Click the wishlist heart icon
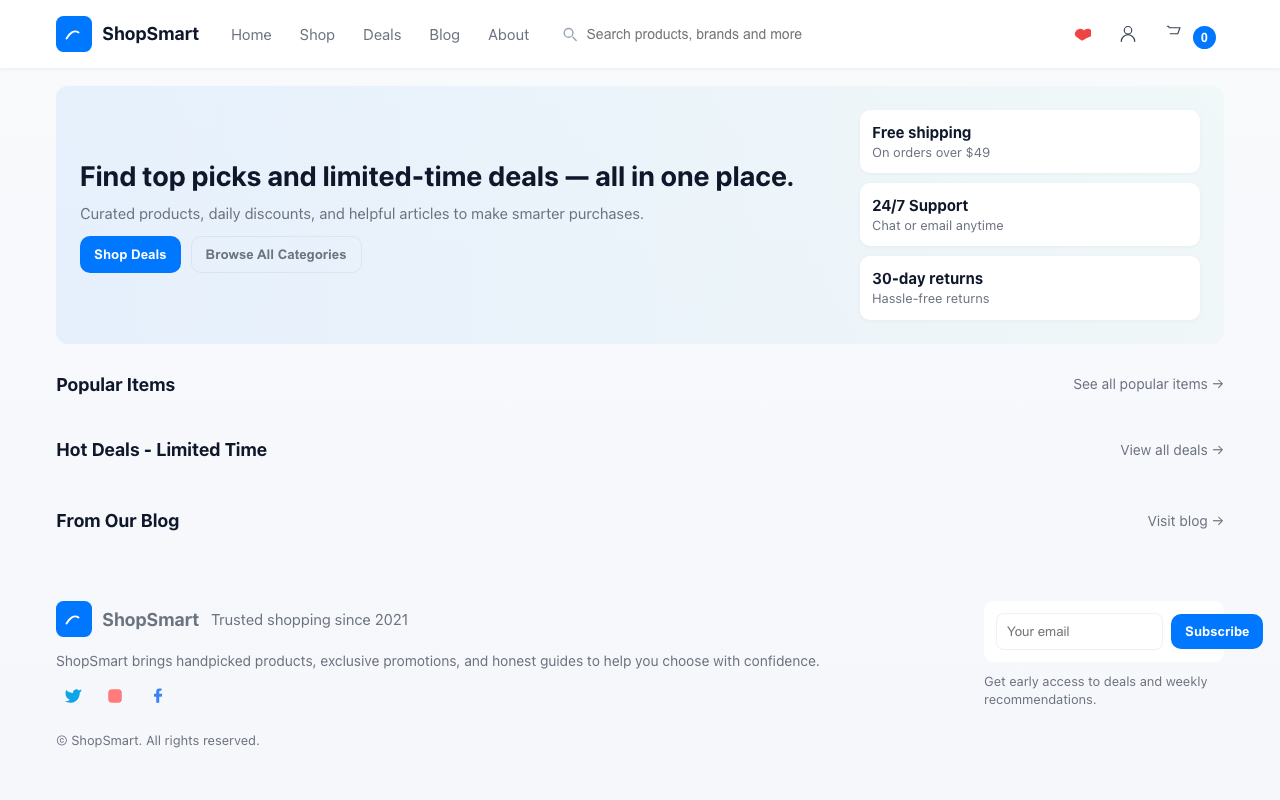The width and height of the screenshot is (1280, 800). tap(1083, 34)
